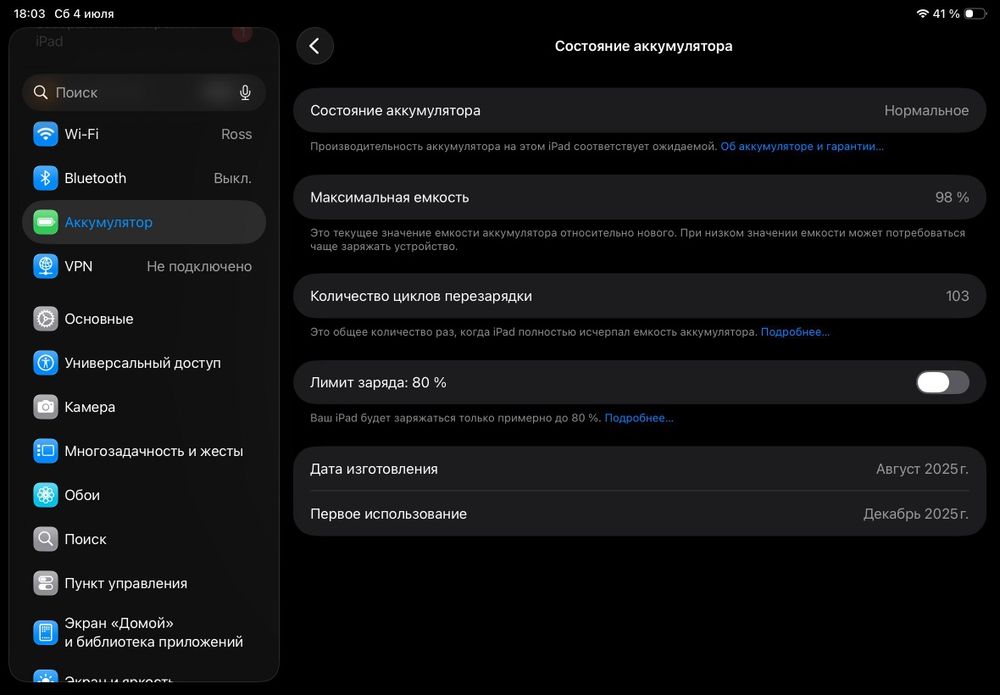Tap the General gear icon

point(45,319)
